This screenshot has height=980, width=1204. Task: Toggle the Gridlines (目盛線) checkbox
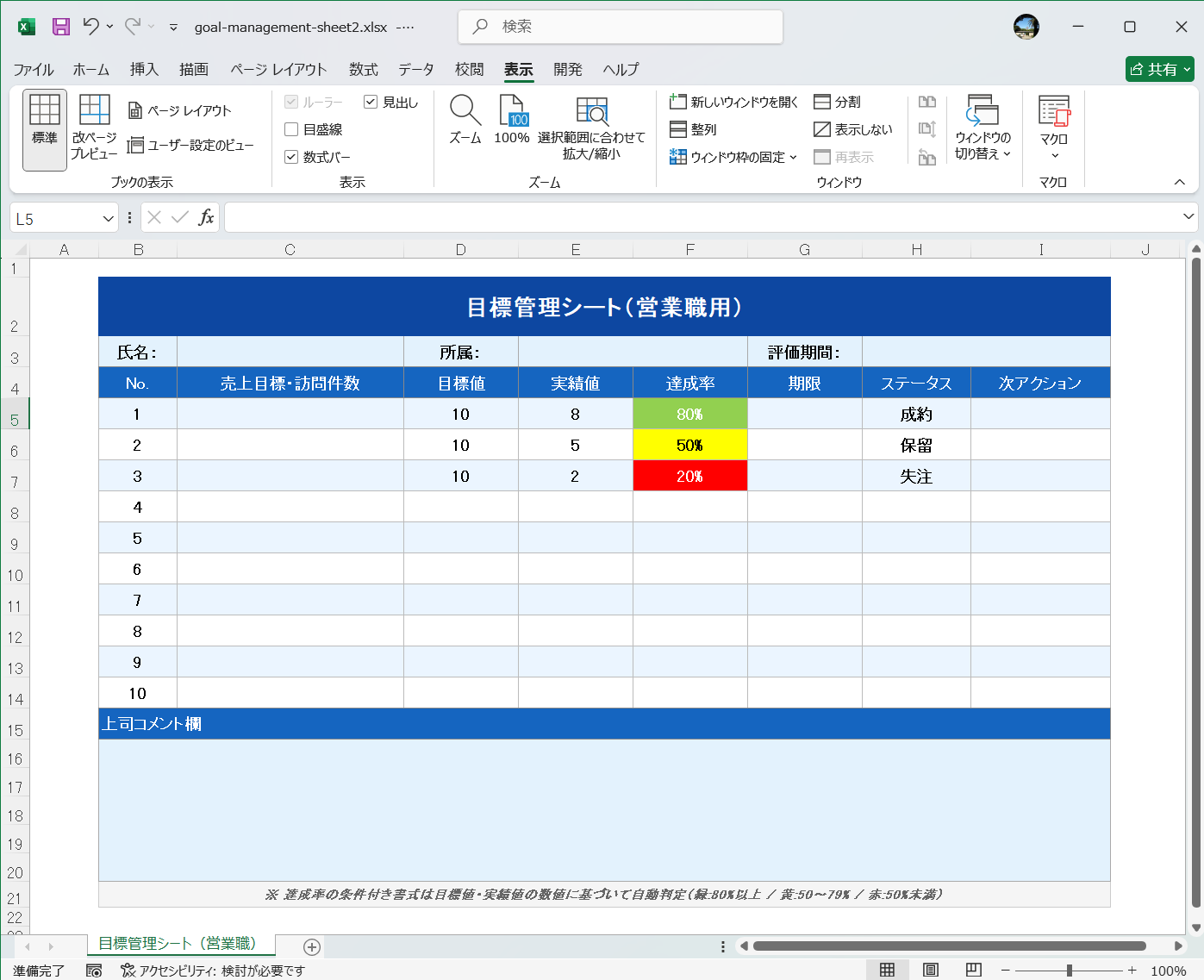[291, 129]
